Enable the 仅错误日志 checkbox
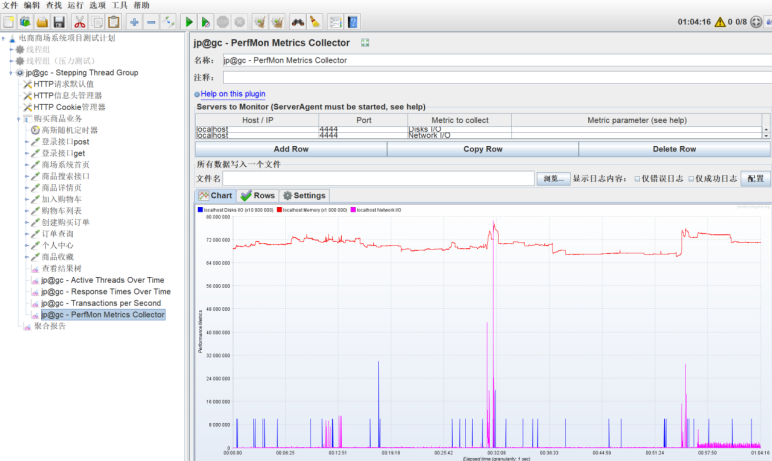 coord(637,179)
